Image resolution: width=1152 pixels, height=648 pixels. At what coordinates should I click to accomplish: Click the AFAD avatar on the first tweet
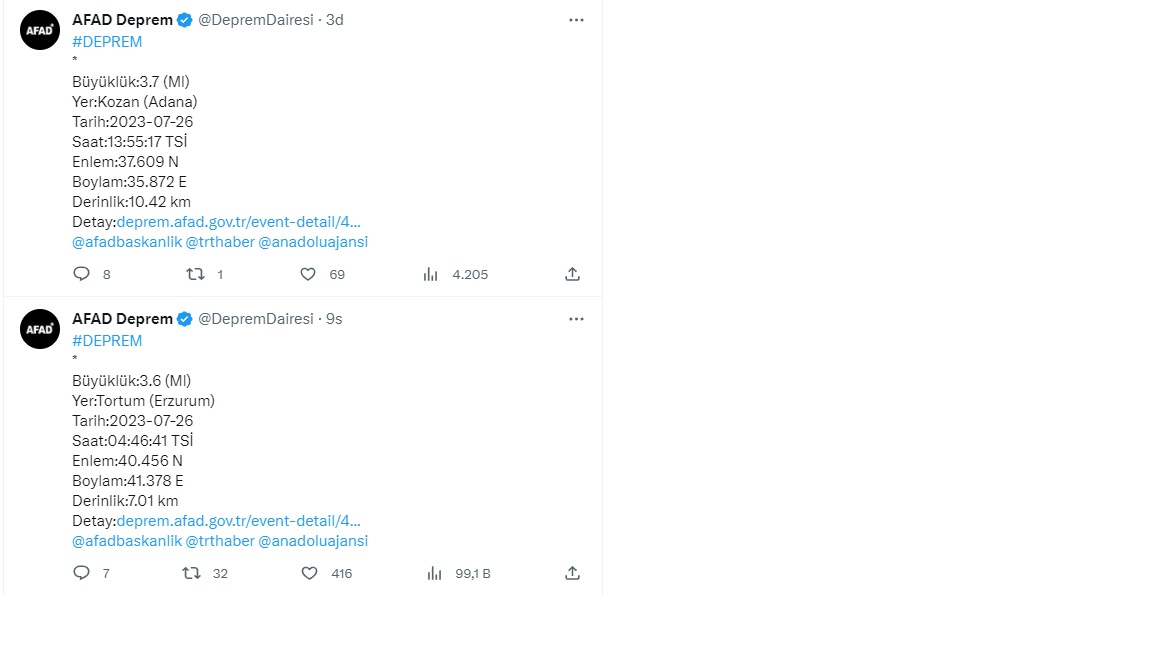coord(40,30)
